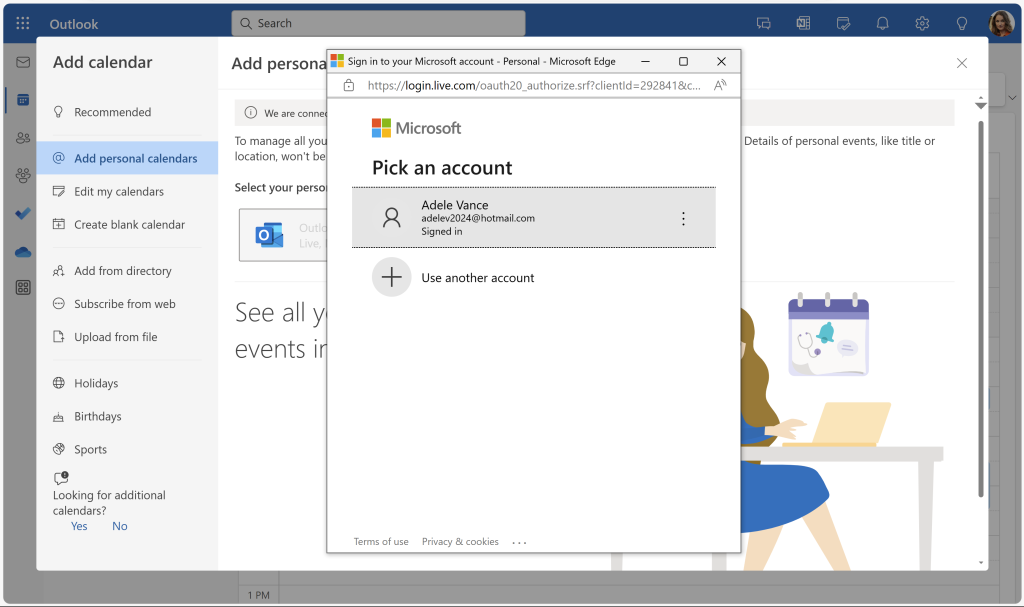Open the To Do checkmark icon
Screen dimensions: 1024x607
point(23,214)
